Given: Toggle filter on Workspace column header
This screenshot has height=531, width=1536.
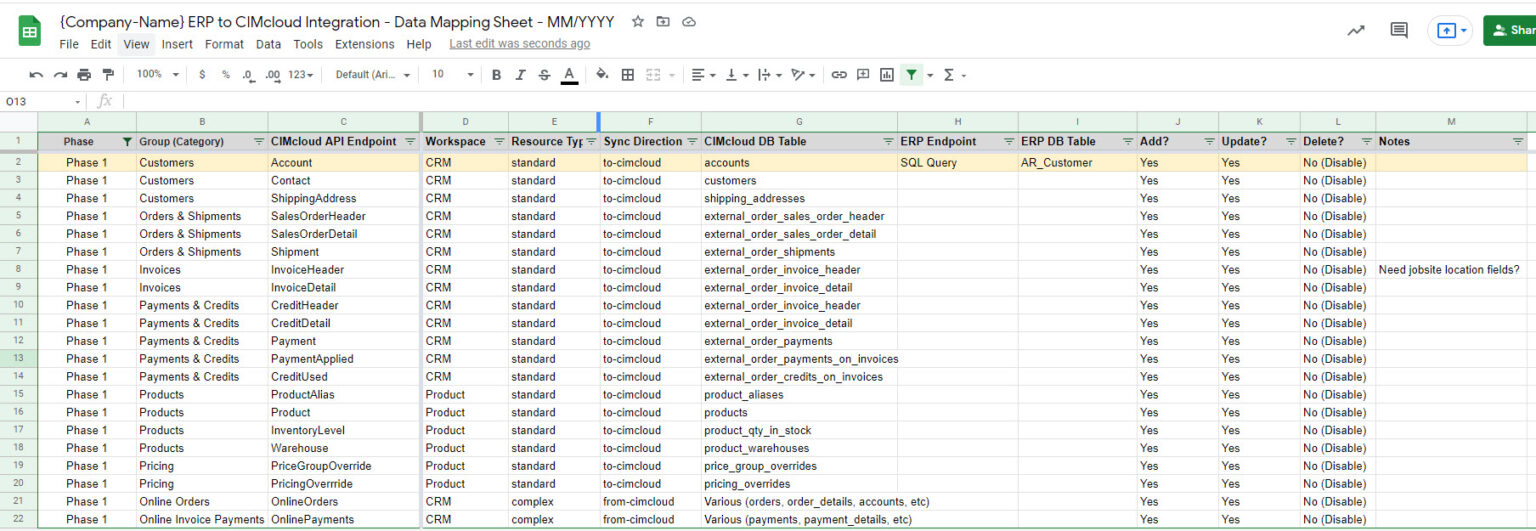Looking at the screenshot, I should pos(499,142).
